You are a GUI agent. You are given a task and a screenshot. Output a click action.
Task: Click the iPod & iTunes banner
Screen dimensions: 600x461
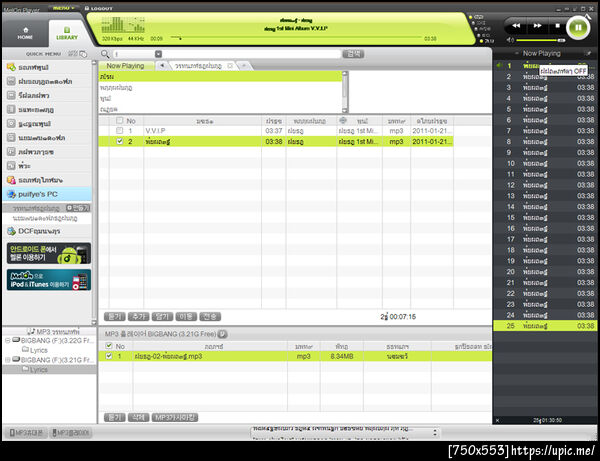[x=49, y=280]
